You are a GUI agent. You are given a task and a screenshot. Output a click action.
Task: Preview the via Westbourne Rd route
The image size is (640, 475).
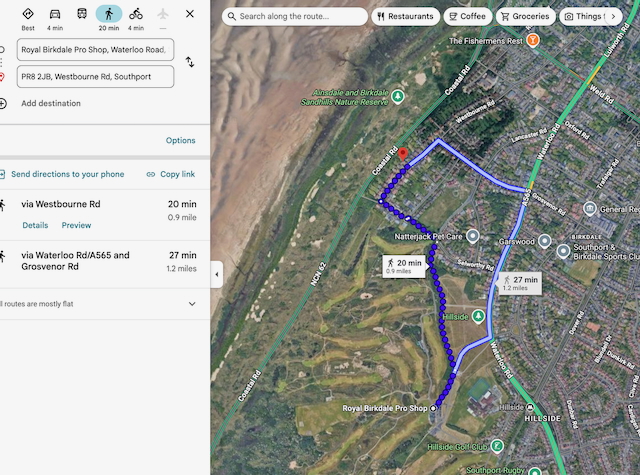[x=76, y=225]
